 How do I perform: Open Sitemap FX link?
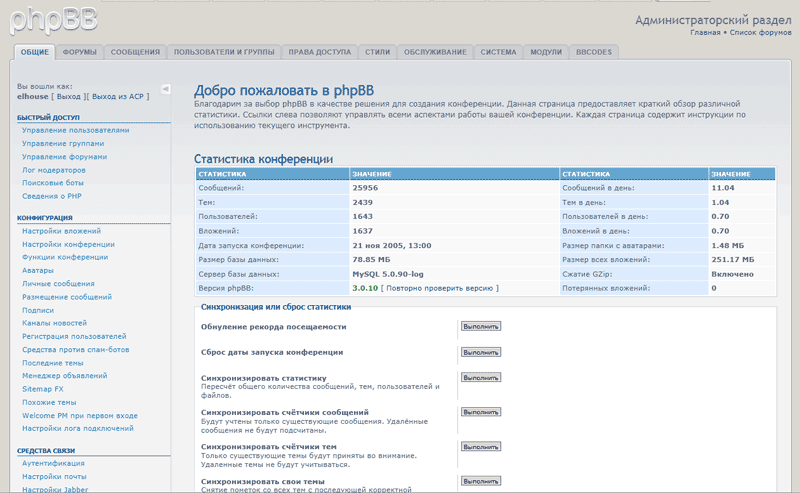(x=42, y=389)
